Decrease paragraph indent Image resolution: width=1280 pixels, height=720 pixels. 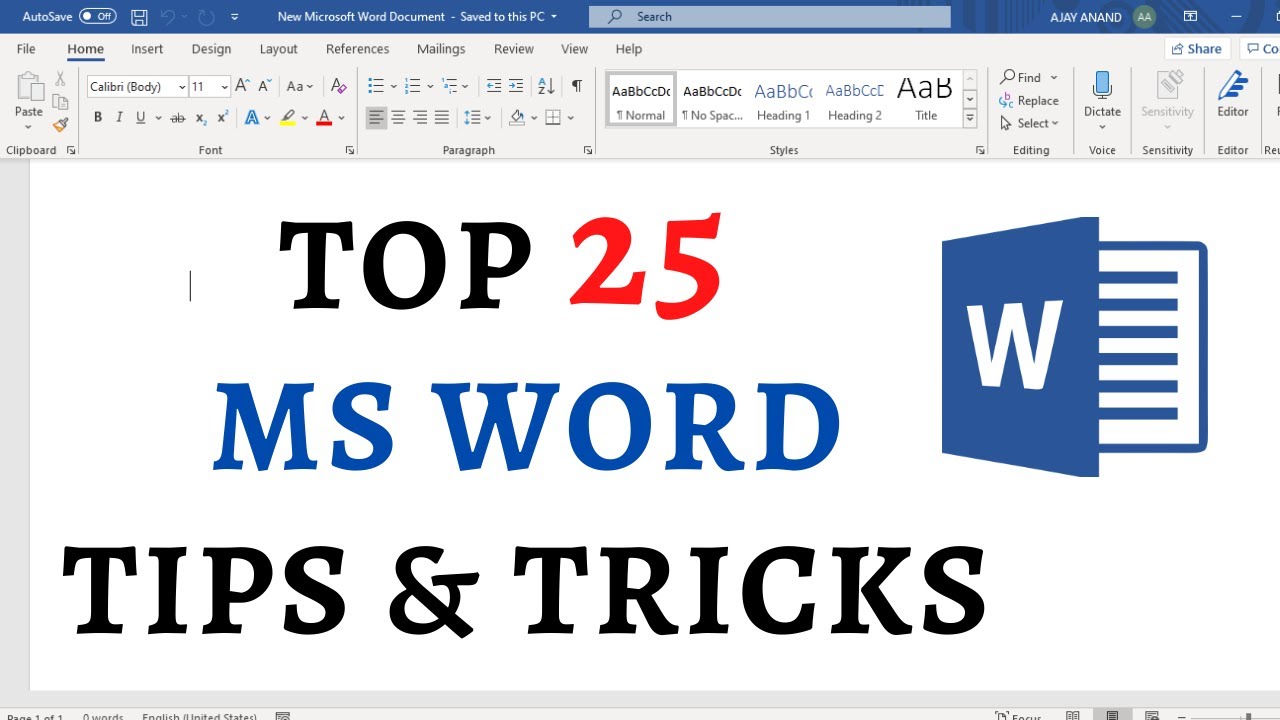[493, 86]
